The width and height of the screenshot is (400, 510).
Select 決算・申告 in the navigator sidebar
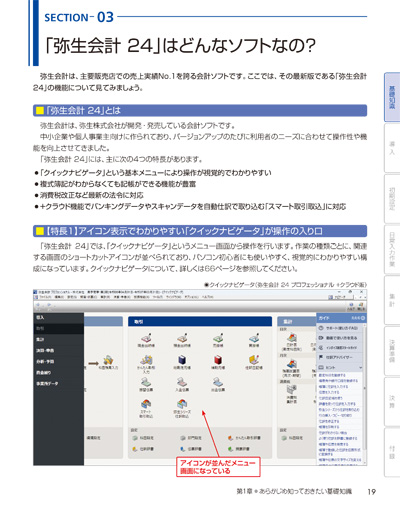(x=45, y=350)
